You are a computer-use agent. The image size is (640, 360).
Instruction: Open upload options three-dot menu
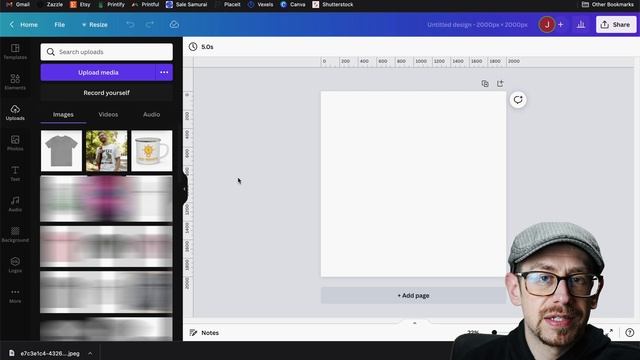[x=164, y=72]
